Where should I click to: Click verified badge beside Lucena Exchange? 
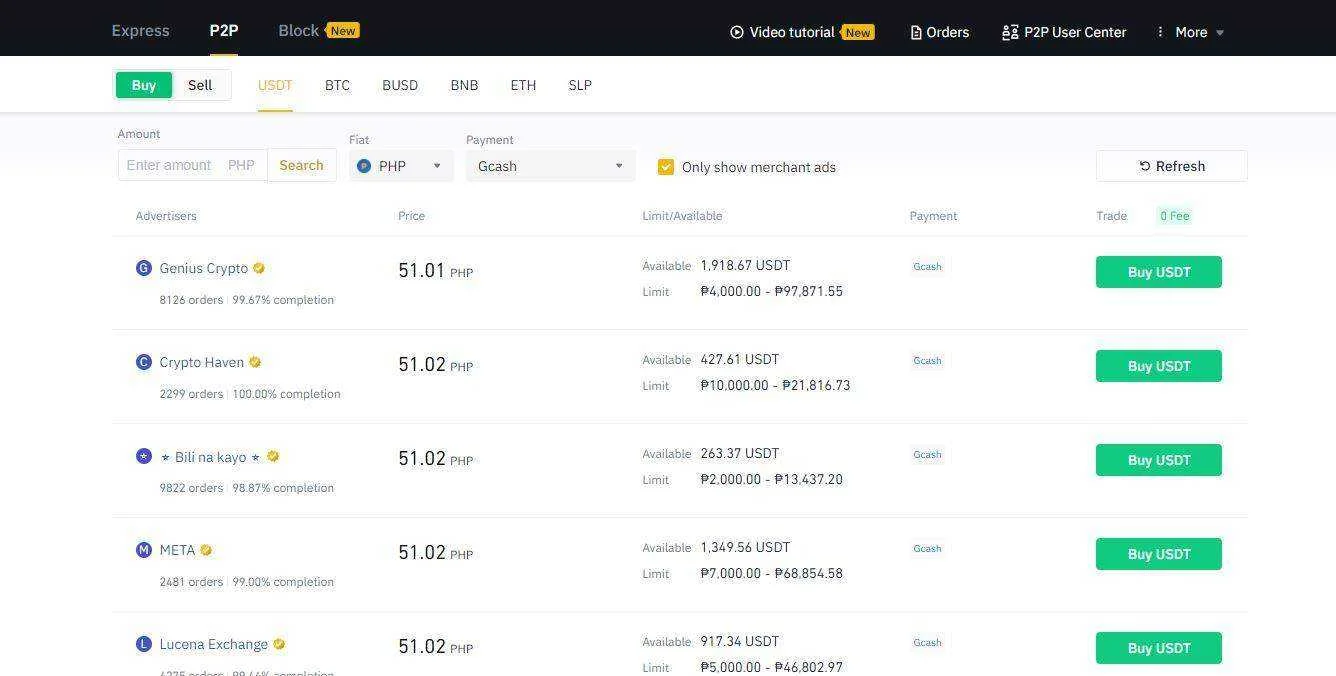279,644
